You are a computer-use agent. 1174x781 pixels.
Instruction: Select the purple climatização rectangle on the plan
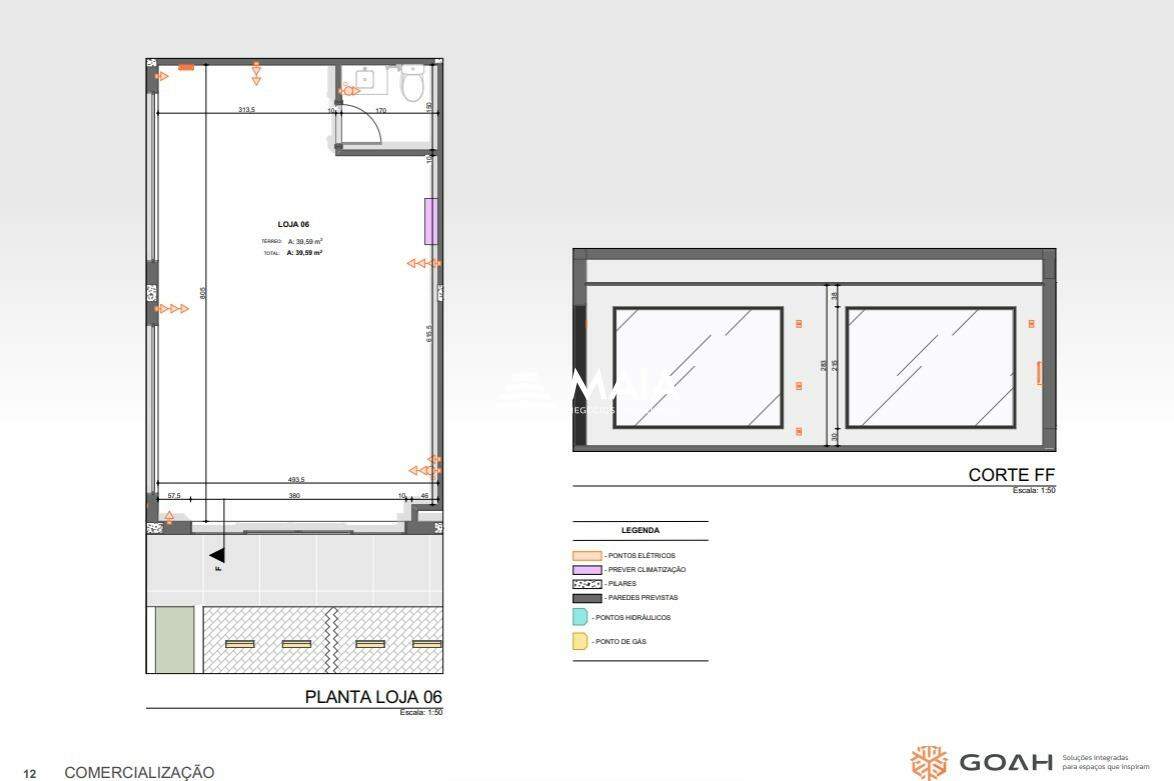(x=431, y=221)
